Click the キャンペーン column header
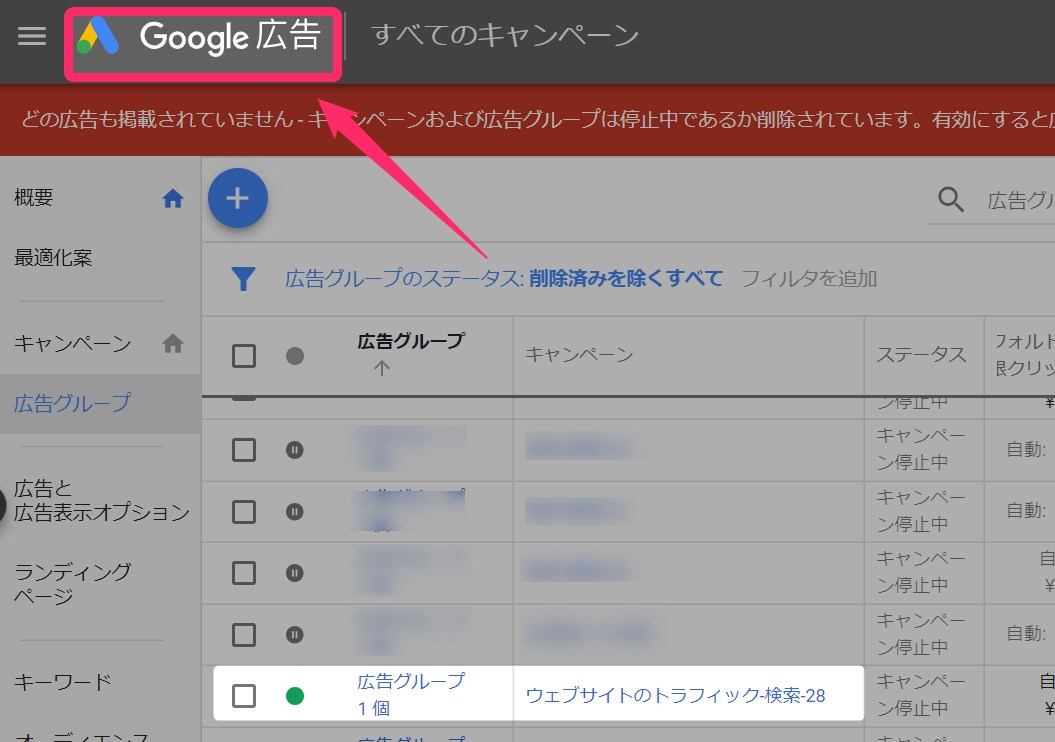The height and width of the screenshot is (742, 1055). coord(579,355)
